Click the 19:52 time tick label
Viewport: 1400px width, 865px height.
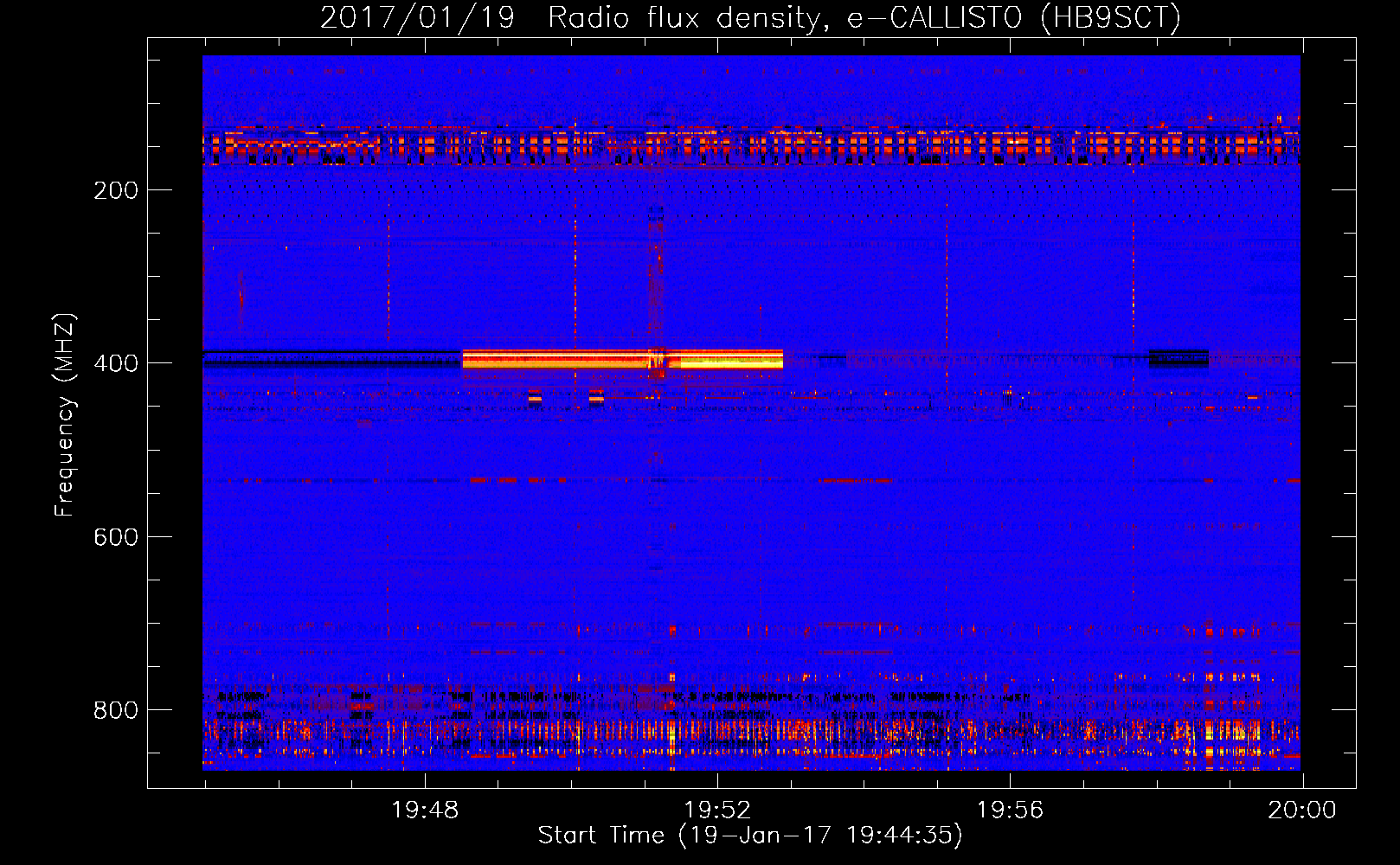(717, 811)
